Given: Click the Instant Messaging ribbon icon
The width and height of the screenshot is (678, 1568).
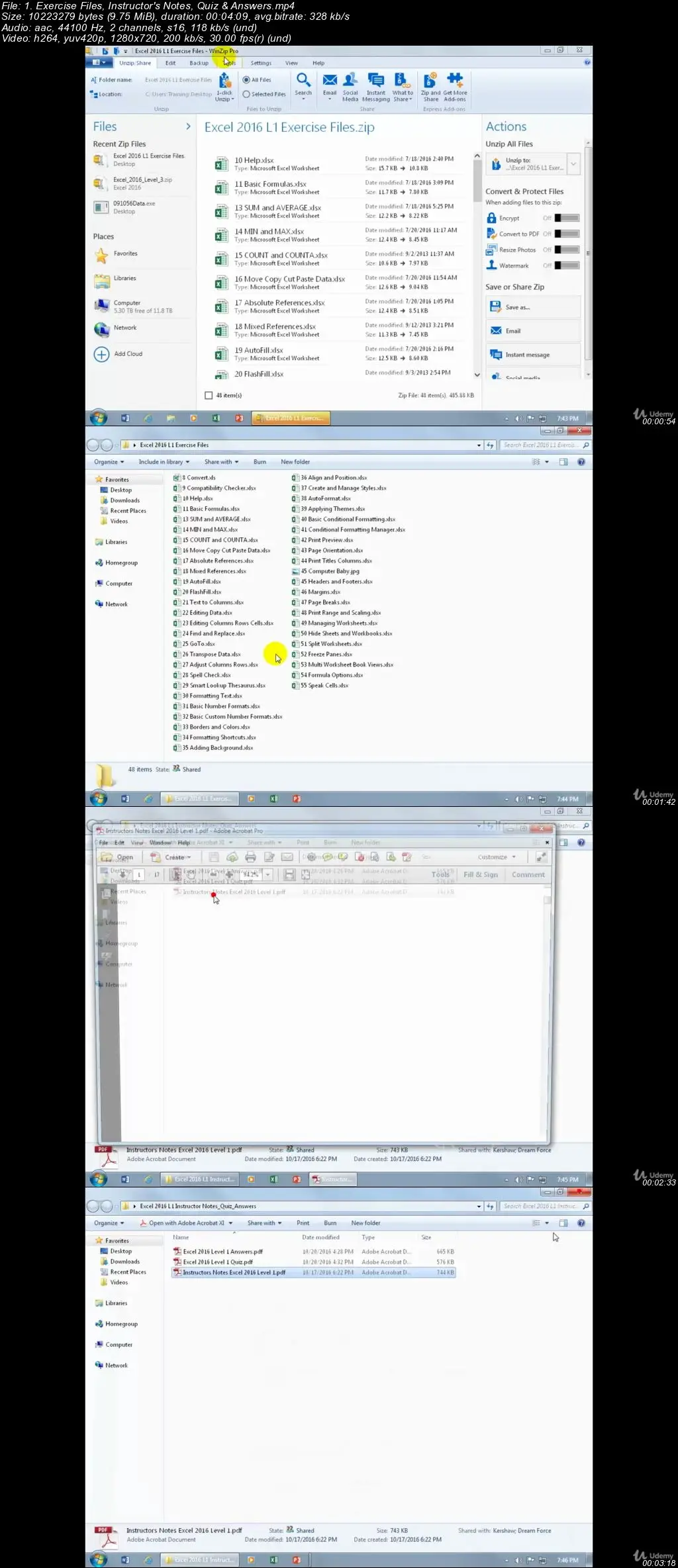Looking at the screenshot, I should [x=375, y=87].
